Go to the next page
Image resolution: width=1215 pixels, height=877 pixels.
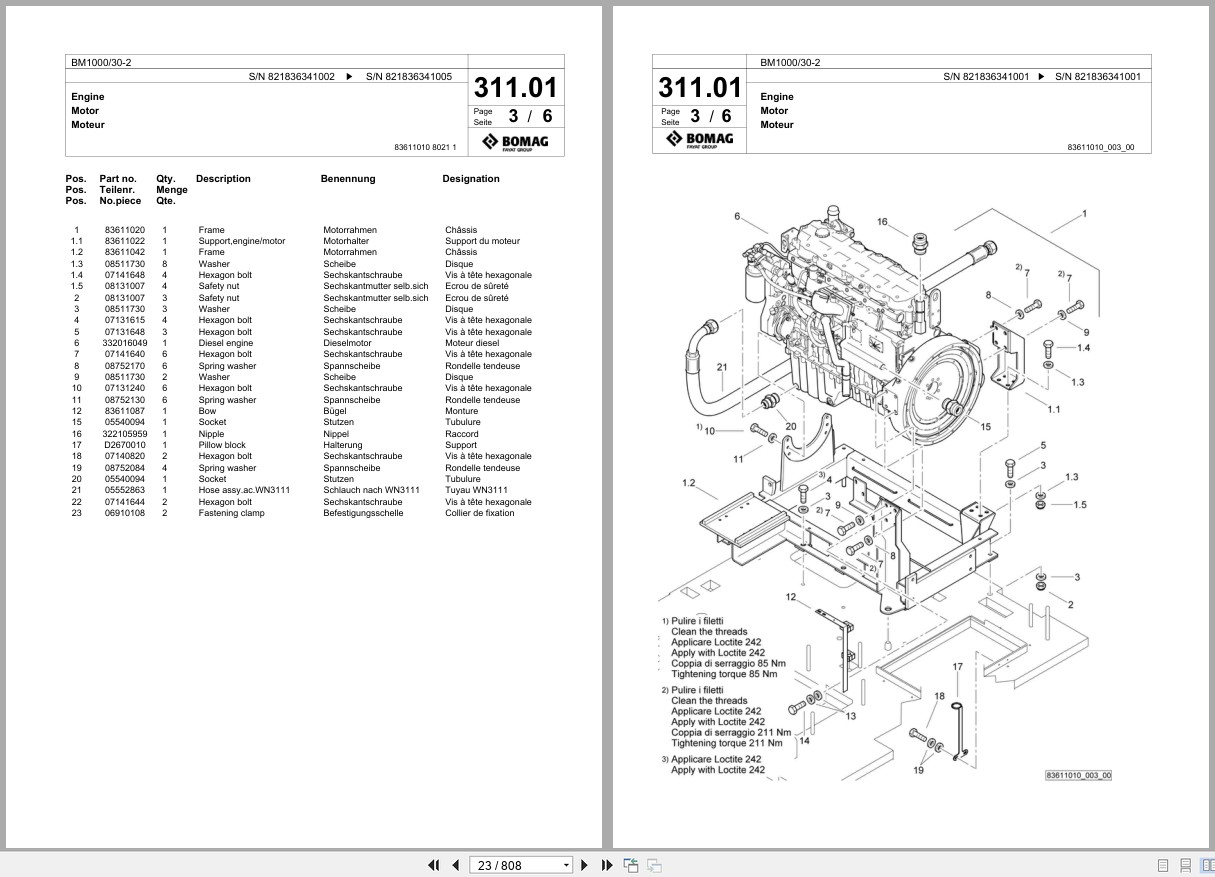pyautogui.click(x=585, y=865)
